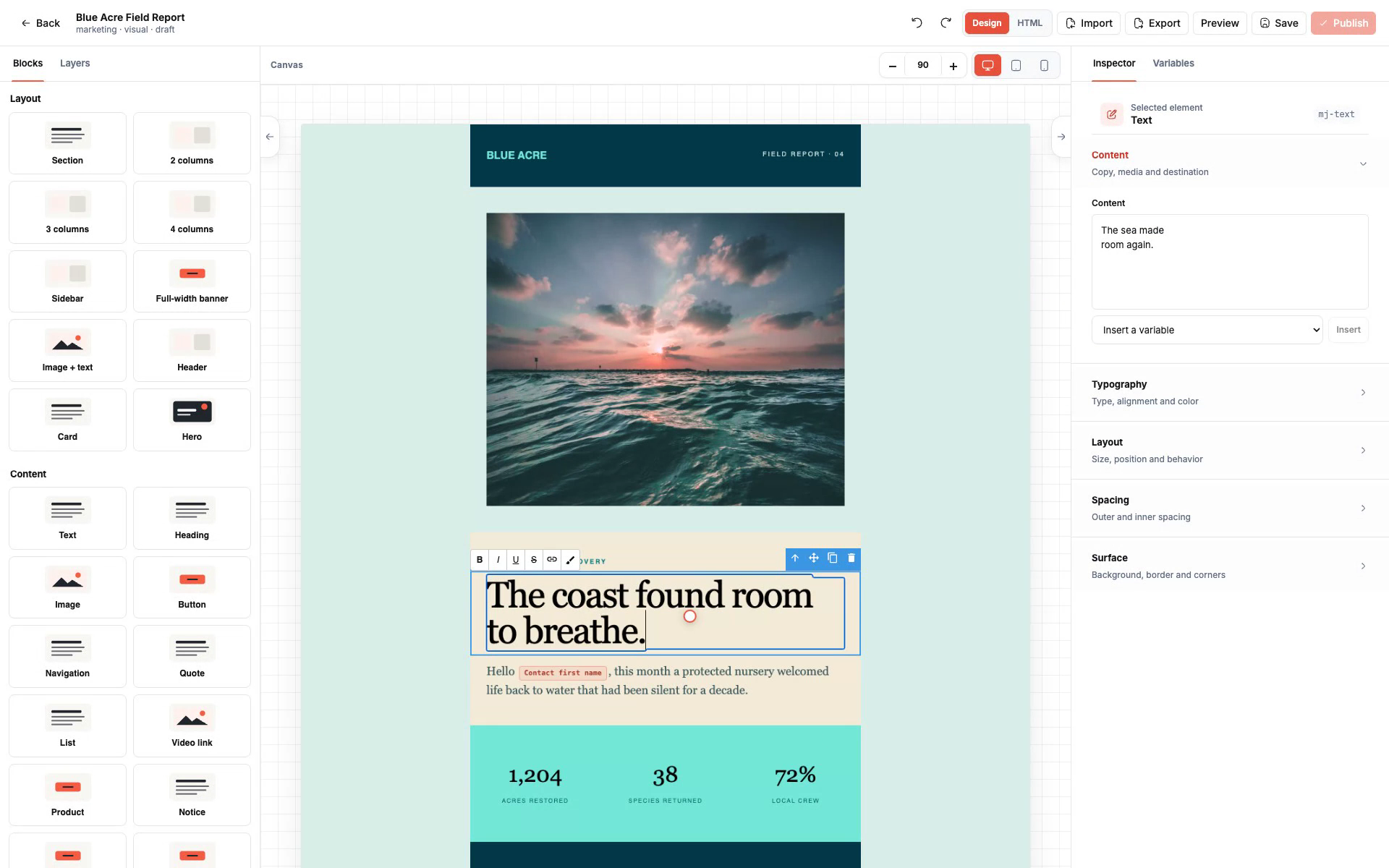This screenshot has width=1389, height=868.
Task: Click the redo arrow icon
Action: [946, 23]
